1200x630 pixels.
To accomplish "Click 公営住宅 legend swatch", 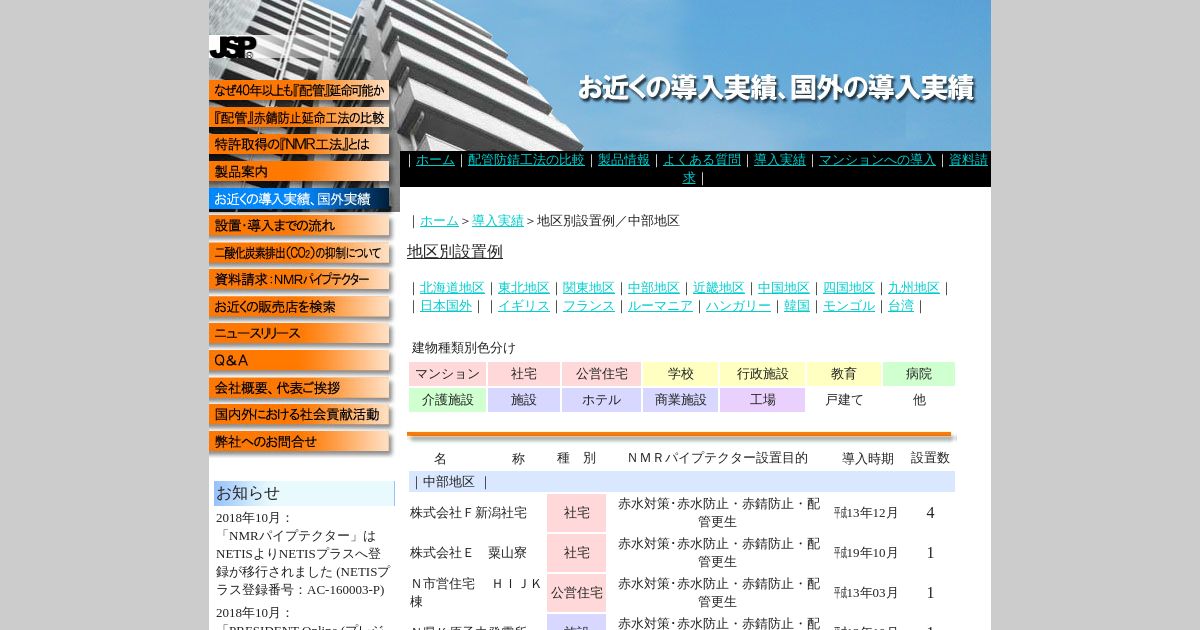I will (601, 374).
